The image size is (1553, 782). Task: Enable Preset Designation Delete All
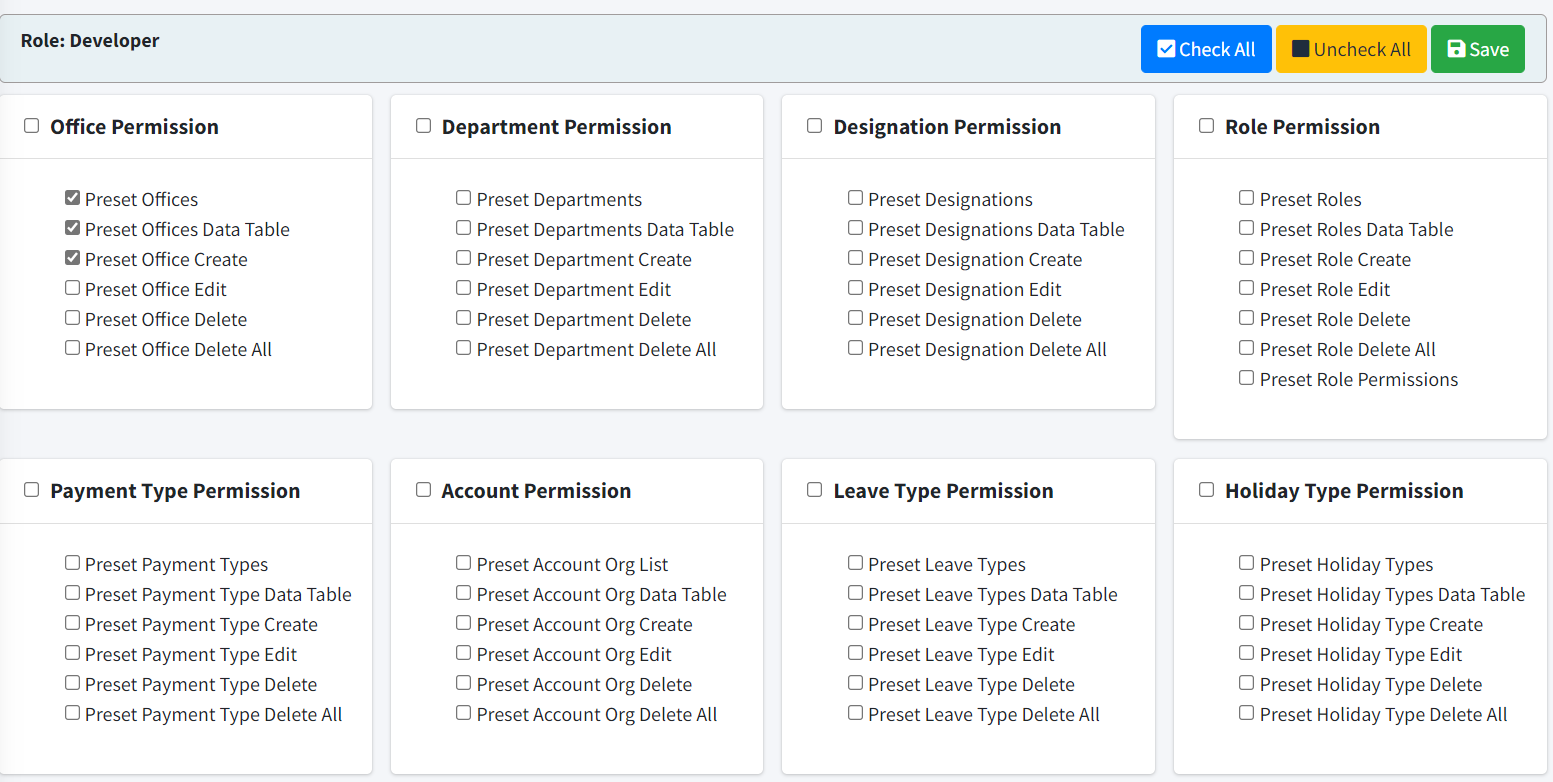pos(855,348)
